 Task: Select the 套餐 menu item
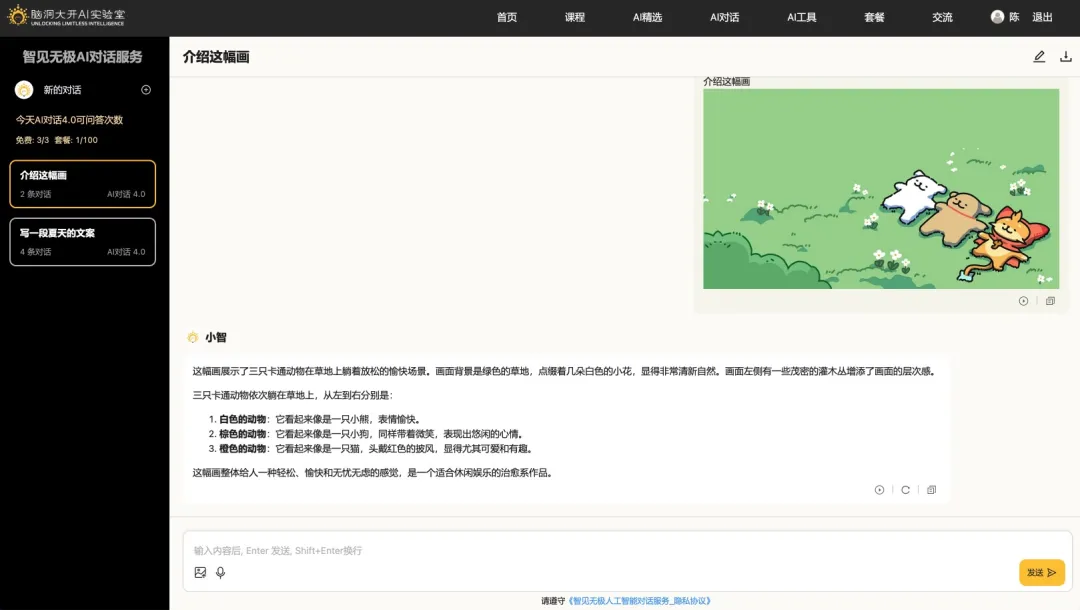click(x=875, y=17)
